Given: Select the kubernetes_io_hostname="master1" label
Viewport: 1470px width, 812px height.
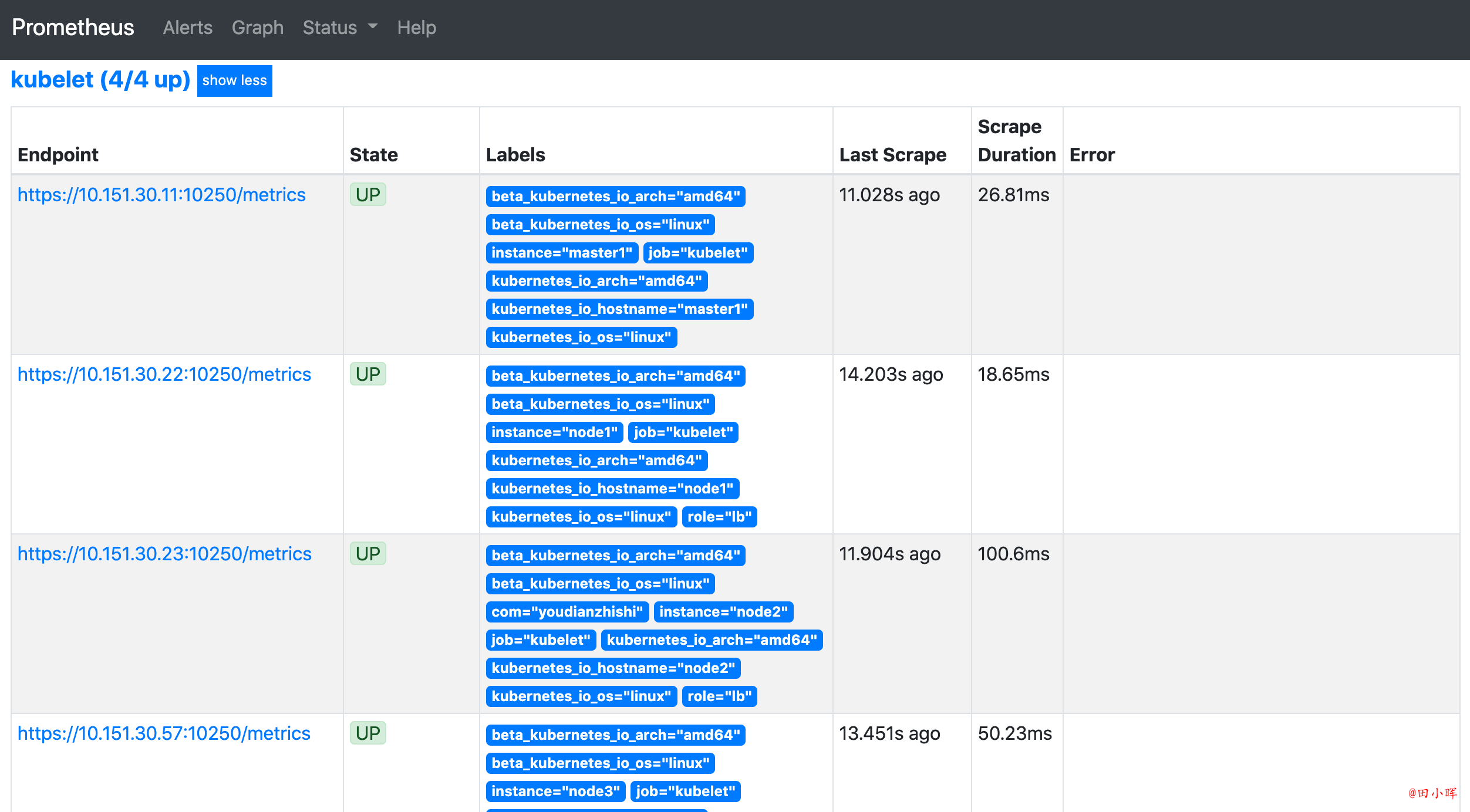Looking at the screenshot, I should click(619, 309).
